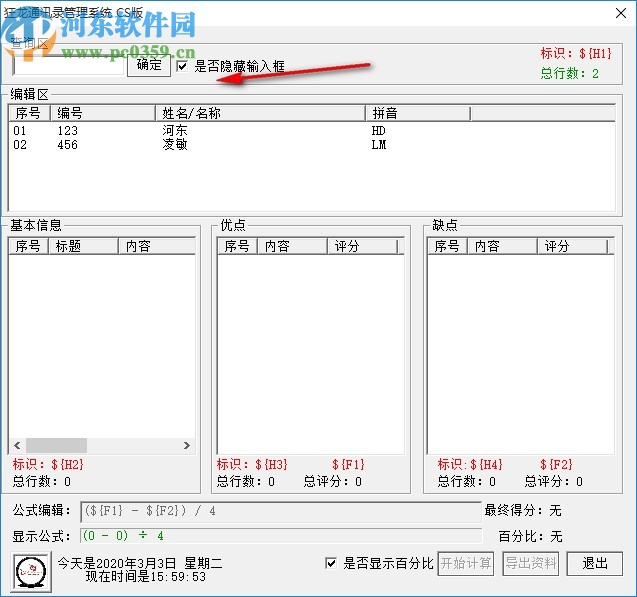Click the pinyin value LM
Screen dimensions: 637x597
[x=379, y=145]
